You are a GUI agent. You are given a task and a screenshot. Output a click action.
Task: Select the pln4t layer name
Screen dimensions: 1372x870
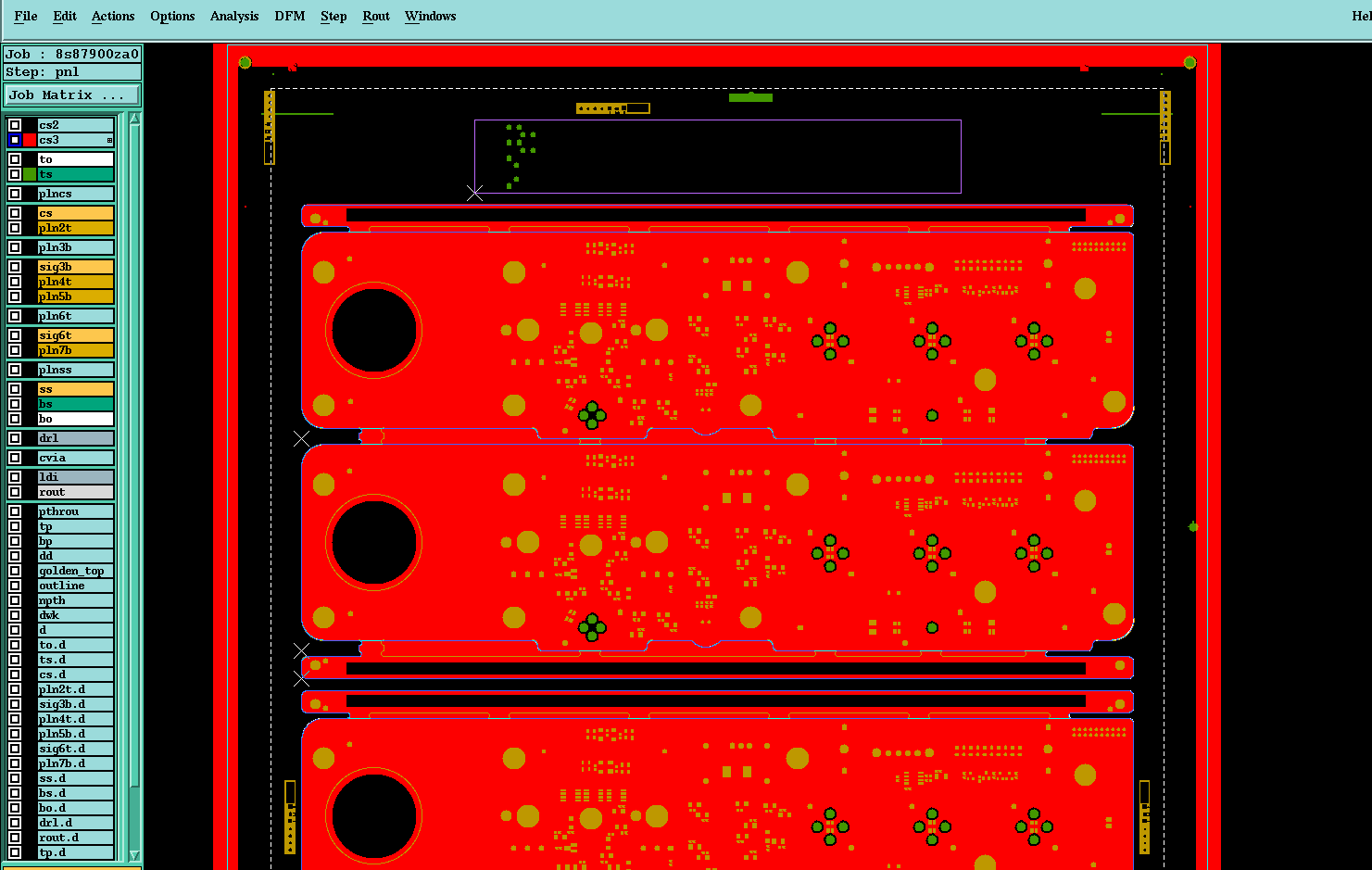click(x=76, y=282)
